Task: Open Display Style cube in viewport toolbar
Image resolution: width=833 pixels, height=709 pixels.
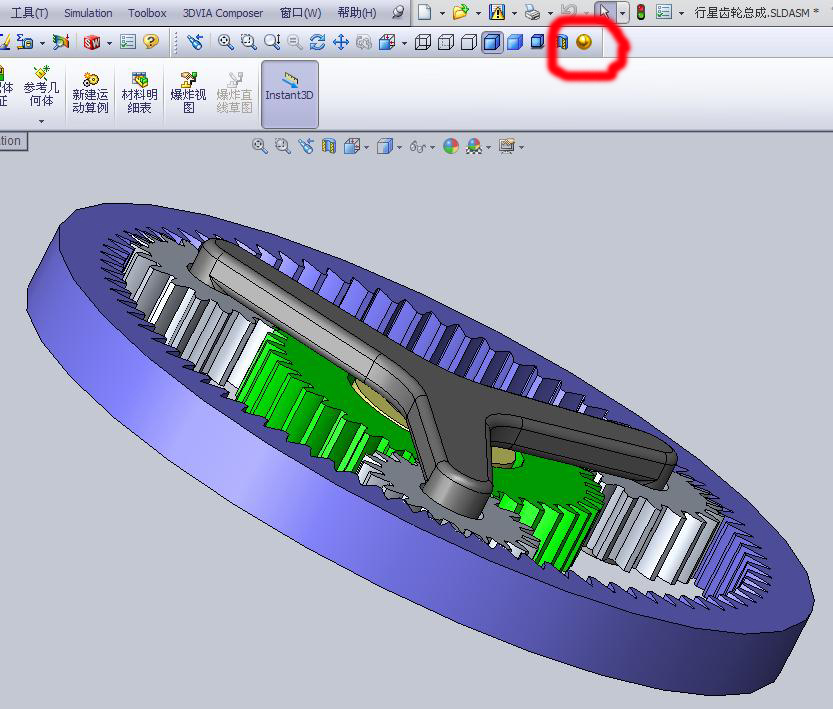Action: point(385,147)
